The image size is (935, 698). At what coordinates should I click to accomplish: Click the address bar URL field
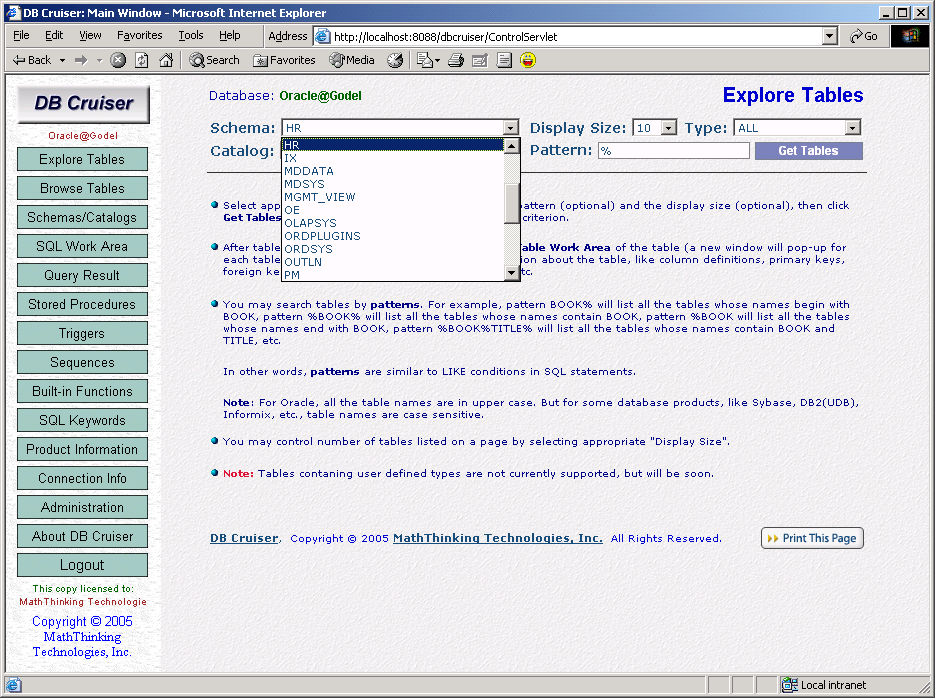[x=575, y=36]
